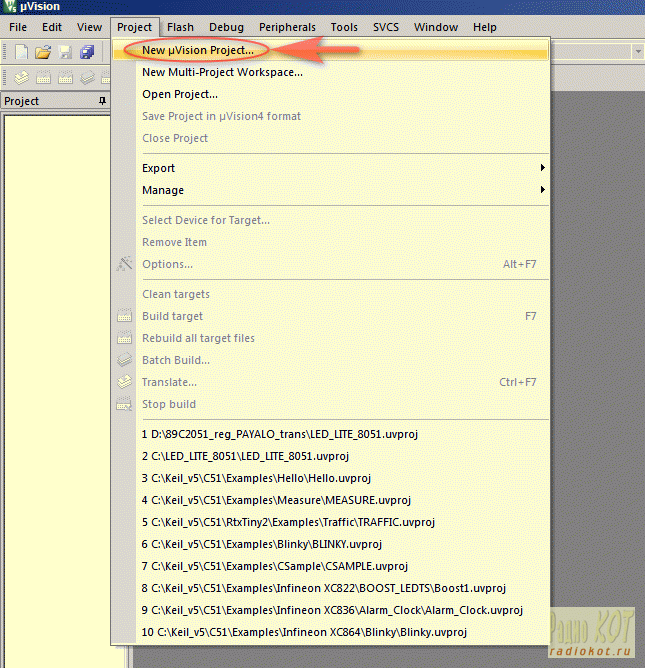Select New Multi-Project Workspace...
This screenshot has height=668, width=645.
point(330,72)
